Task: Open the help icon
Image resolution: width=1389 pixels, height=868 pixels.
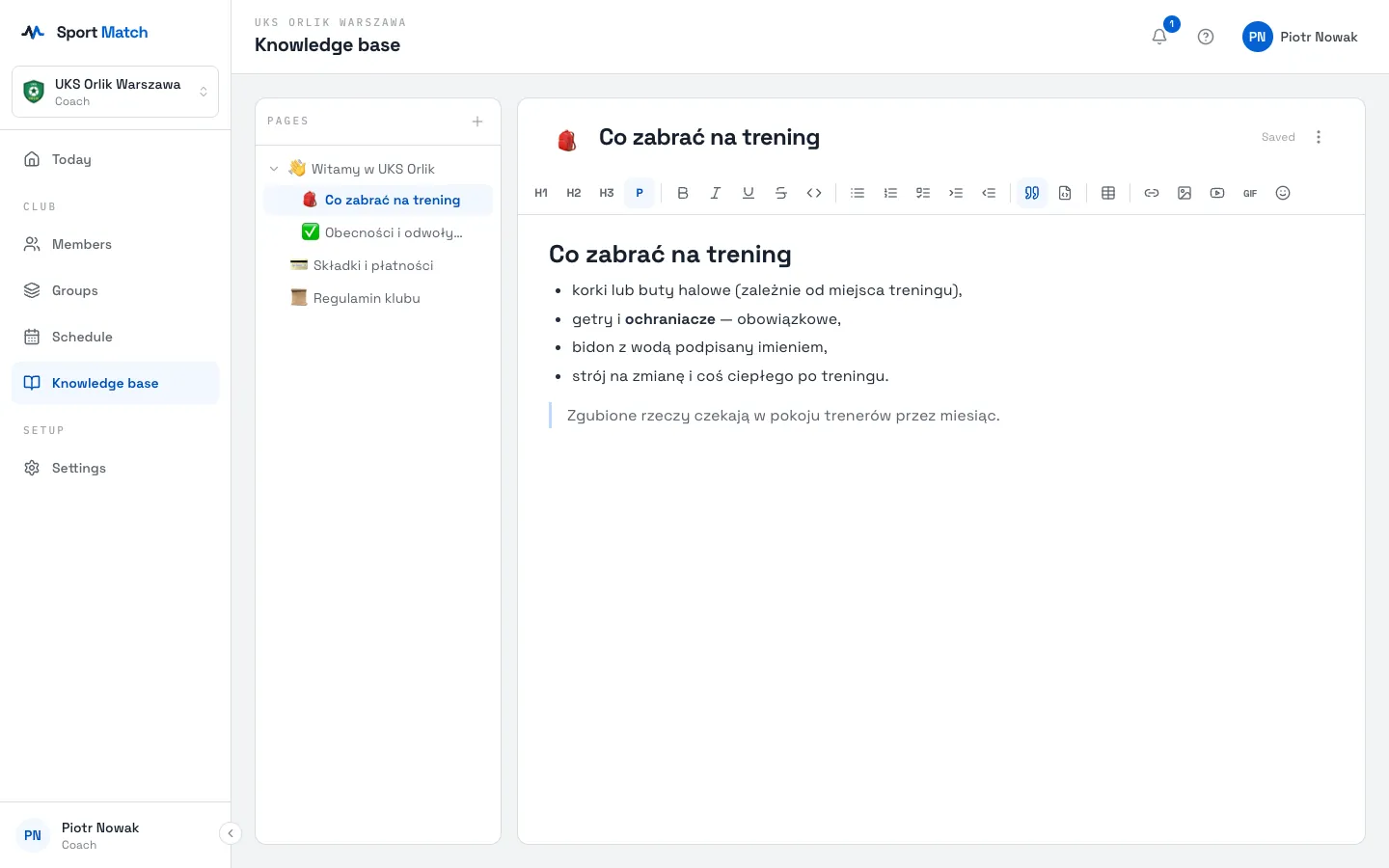Action: point(1206,37)
